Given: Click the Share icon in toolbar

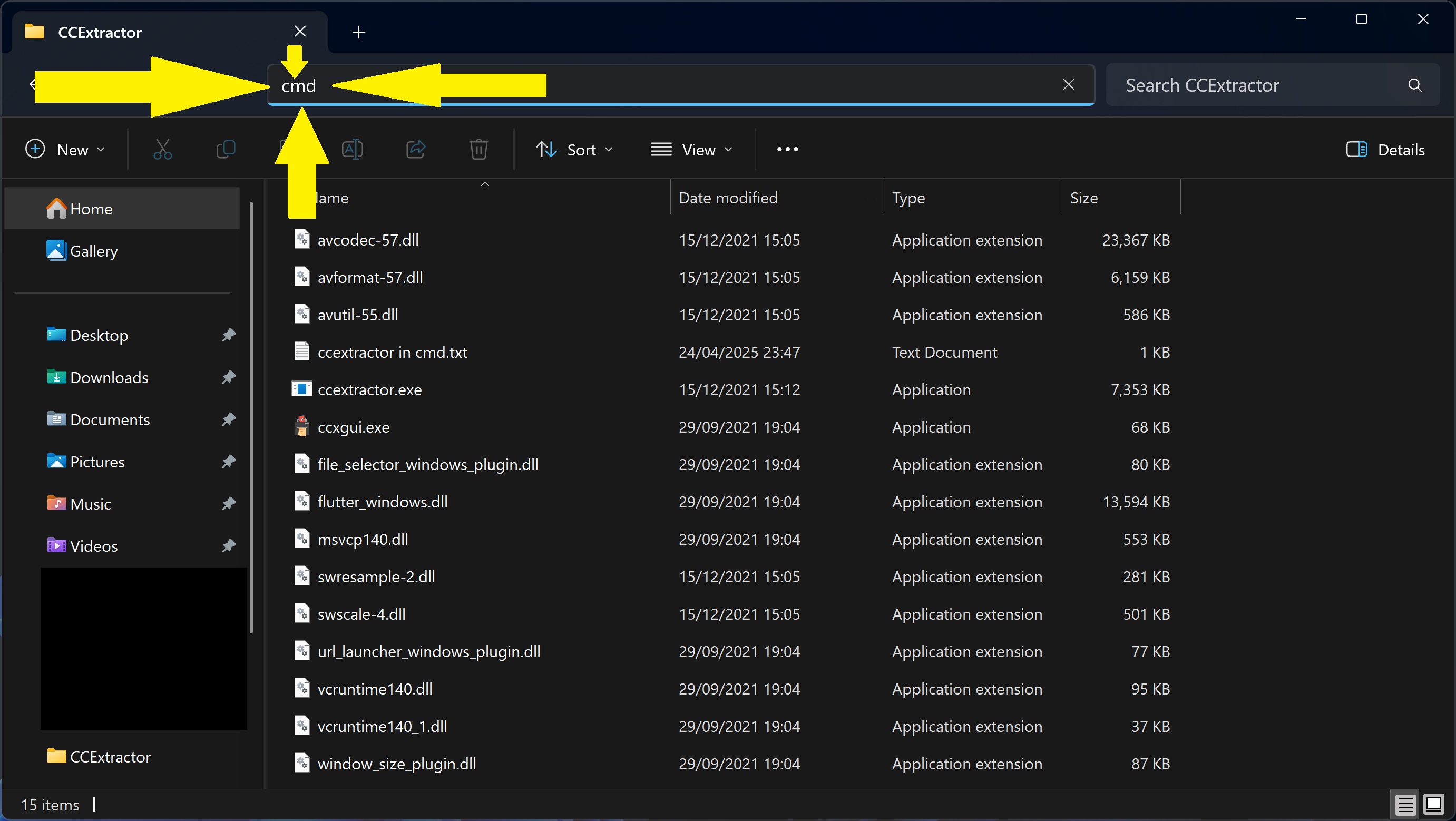Looking at the screenshot, I should point(415,150).
